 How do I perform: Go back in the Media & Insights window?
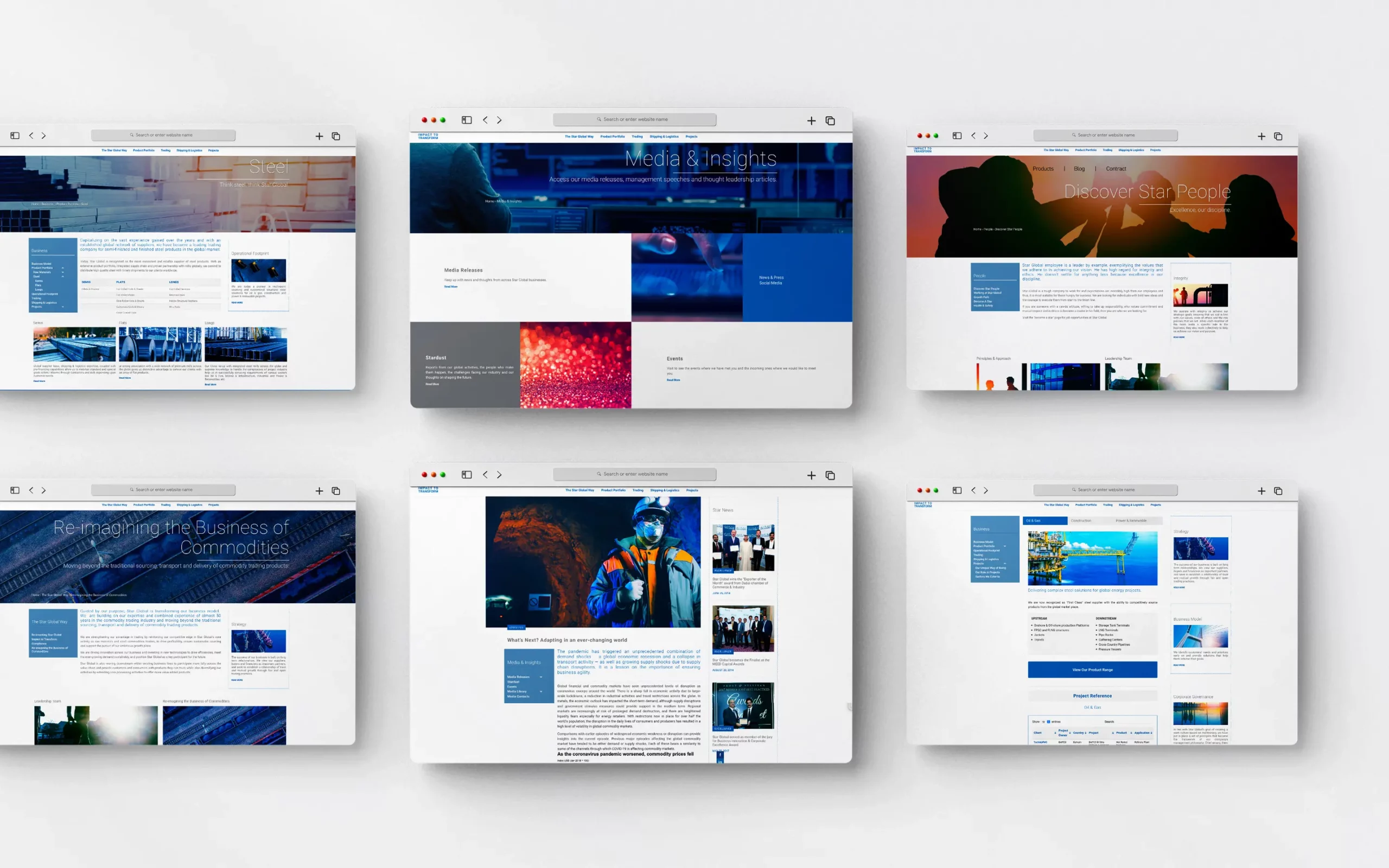(485, 120)
